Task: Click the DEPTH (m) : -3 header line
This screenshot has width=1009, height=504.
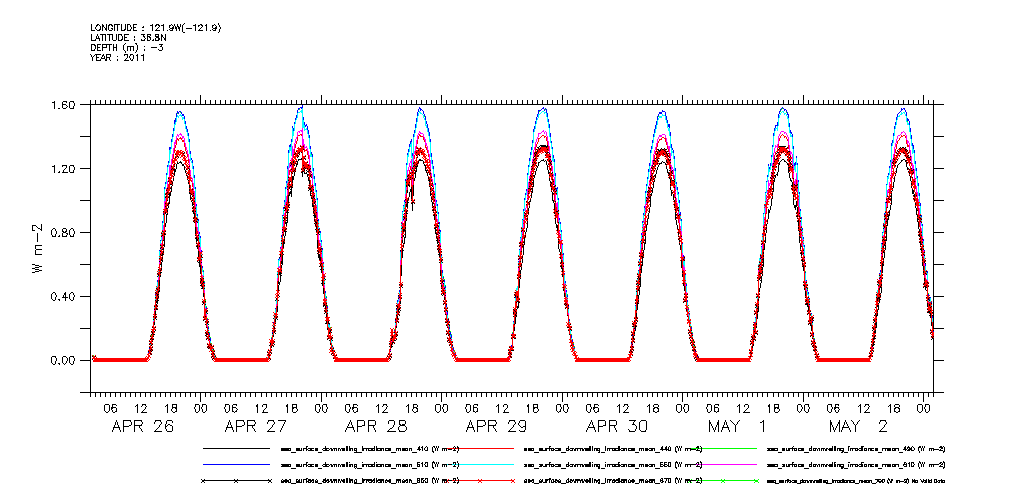Action: pyautogui.click(x=127, y=48)
